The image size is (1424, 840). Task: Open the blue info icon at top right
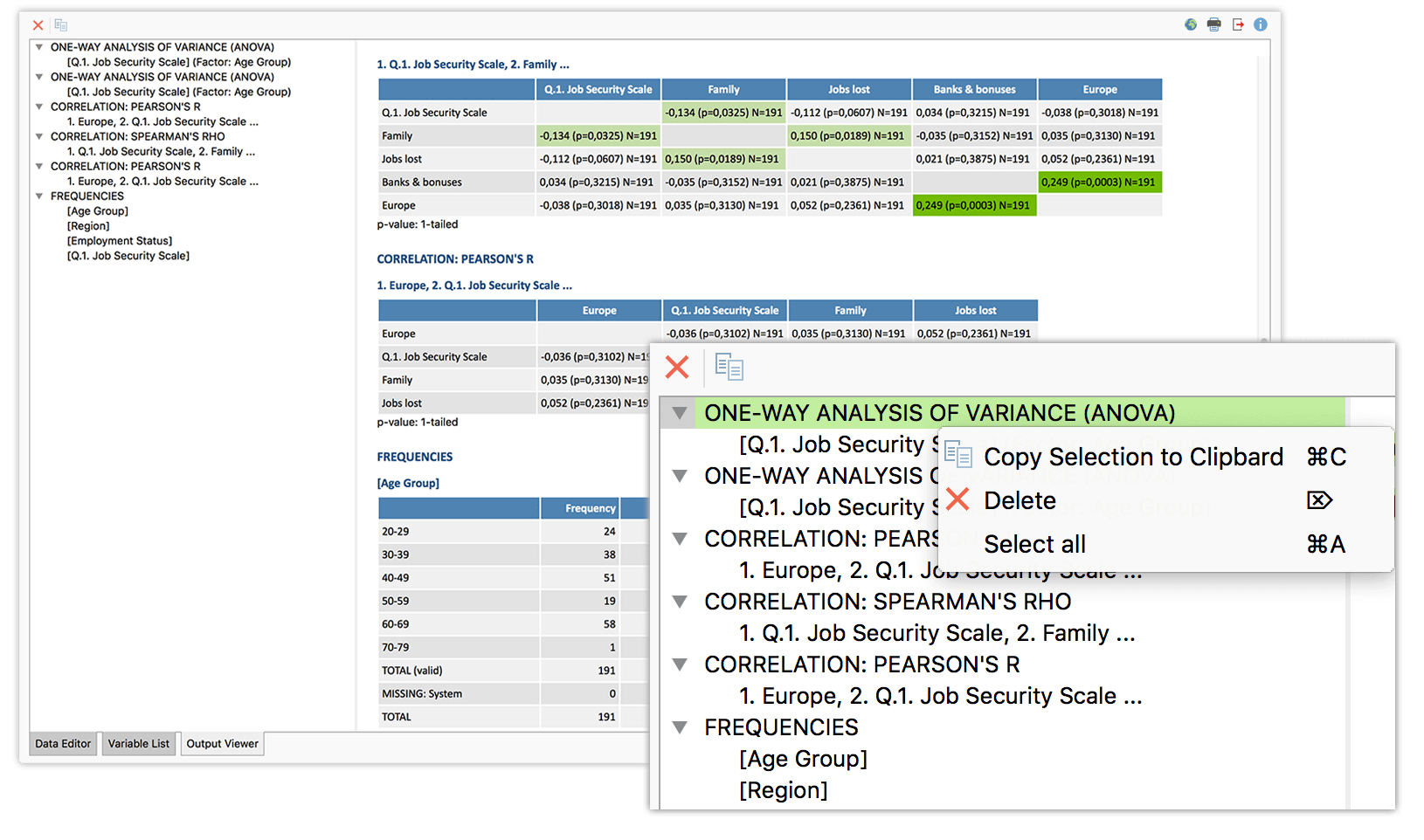1261,24
